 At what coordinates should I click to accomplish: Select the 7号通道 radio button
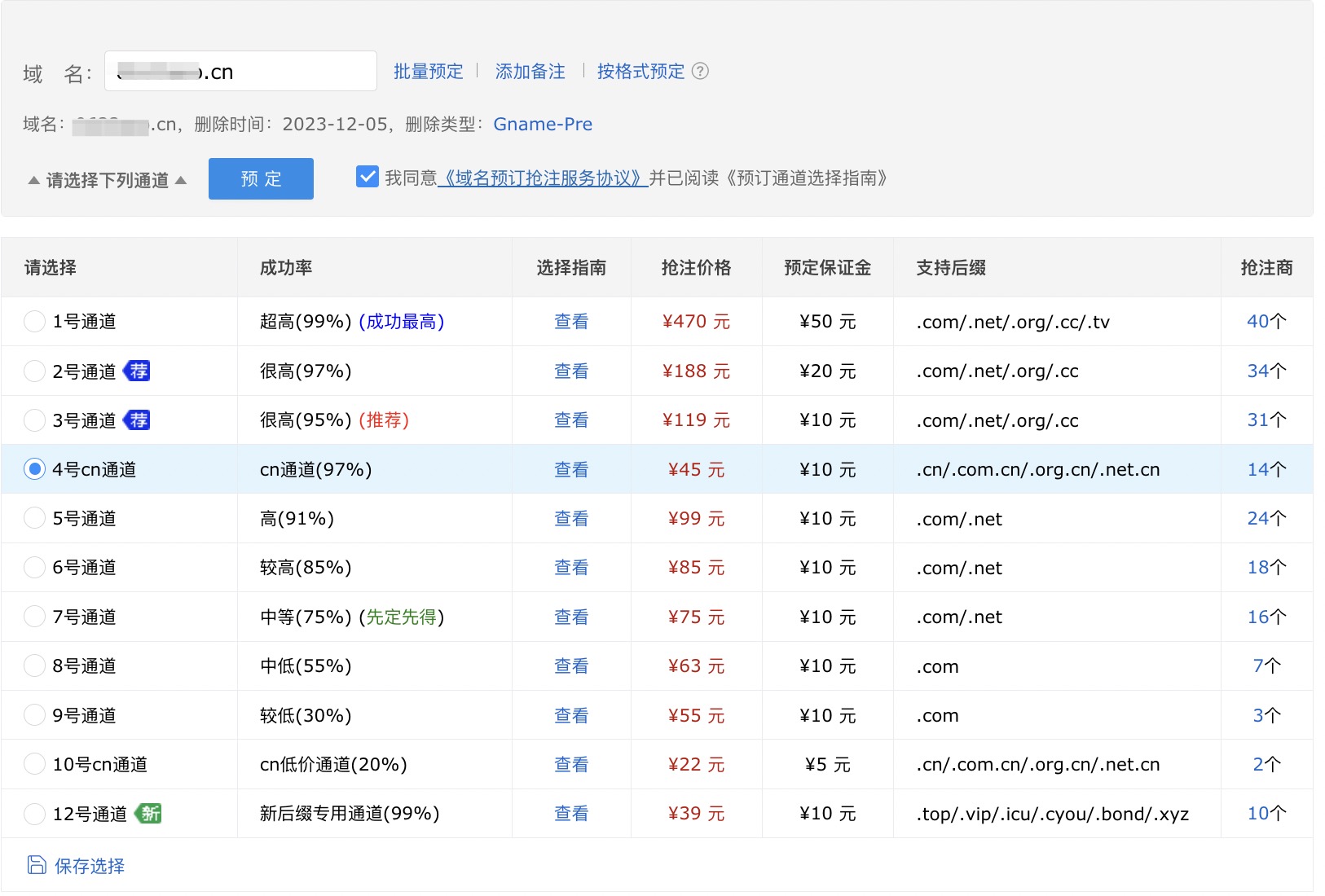tap(34, 617)
